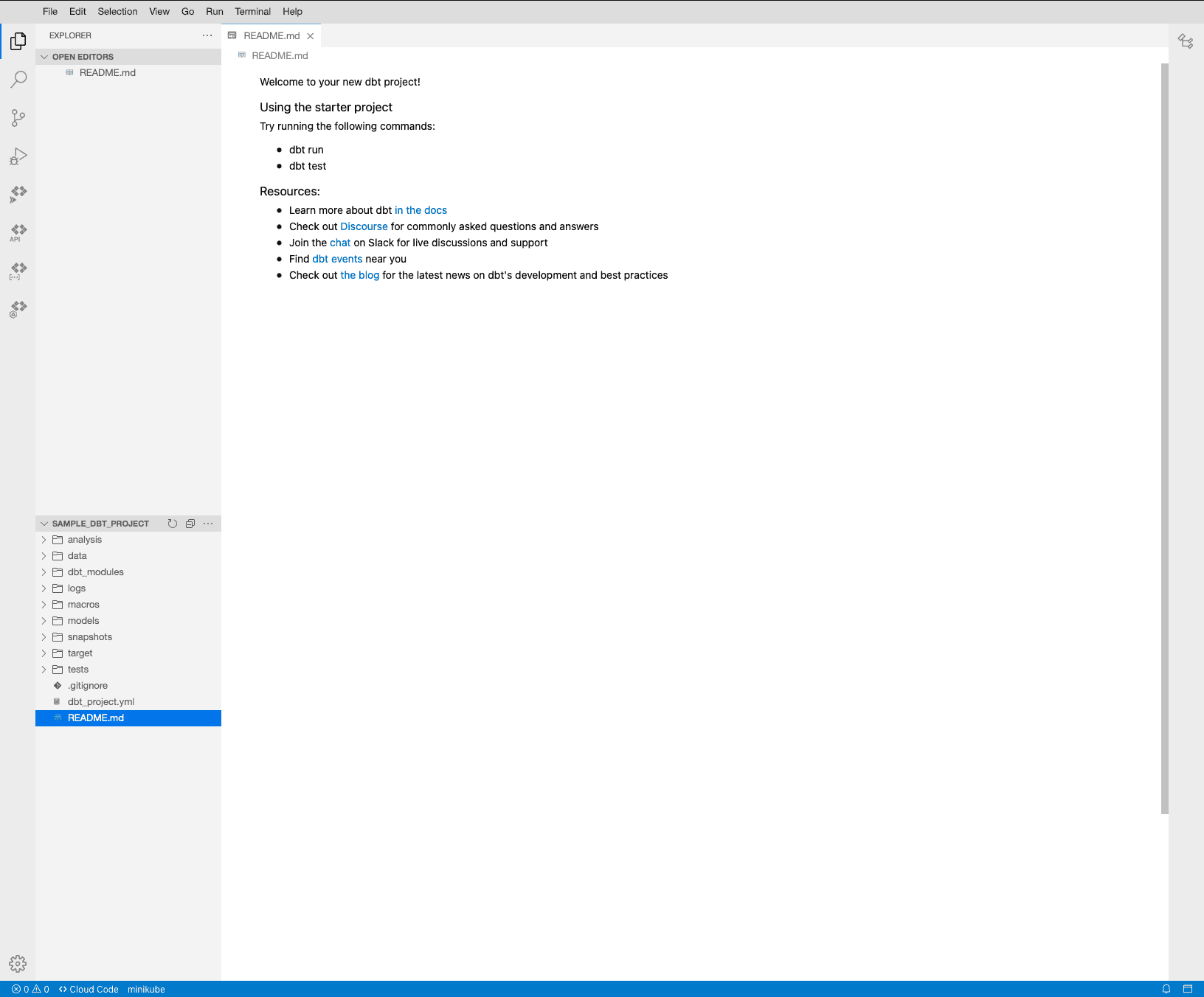Expand the macros folder
The width and height of the screenshot is (1204, 997).
tap(128, 605)
